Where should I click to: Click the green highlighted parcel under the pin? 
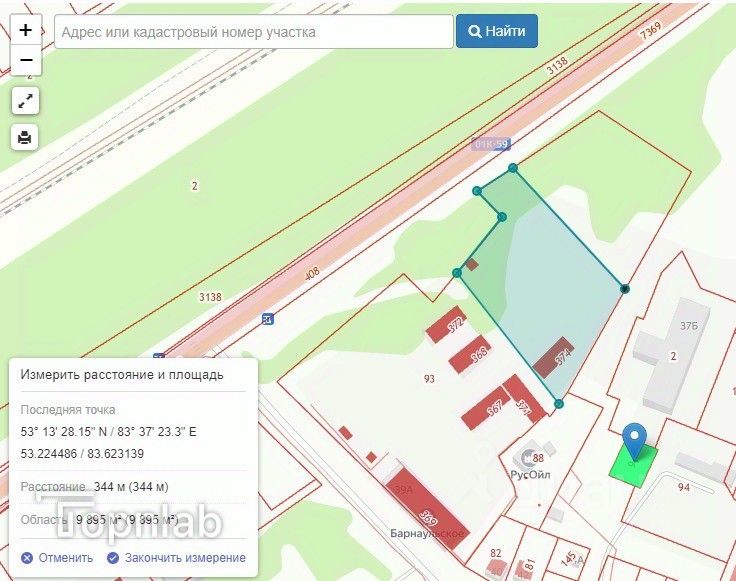pyautogui.click(x=633, y=465)
